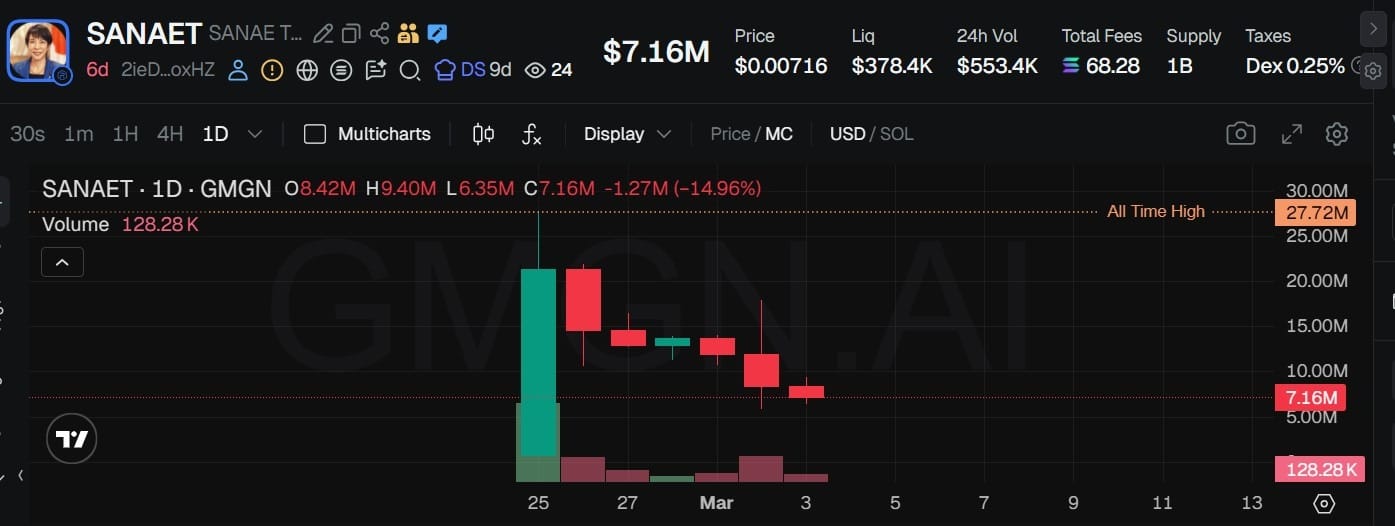Click the contract address 2ieD...oxHZ

click(x=167, y=70)
